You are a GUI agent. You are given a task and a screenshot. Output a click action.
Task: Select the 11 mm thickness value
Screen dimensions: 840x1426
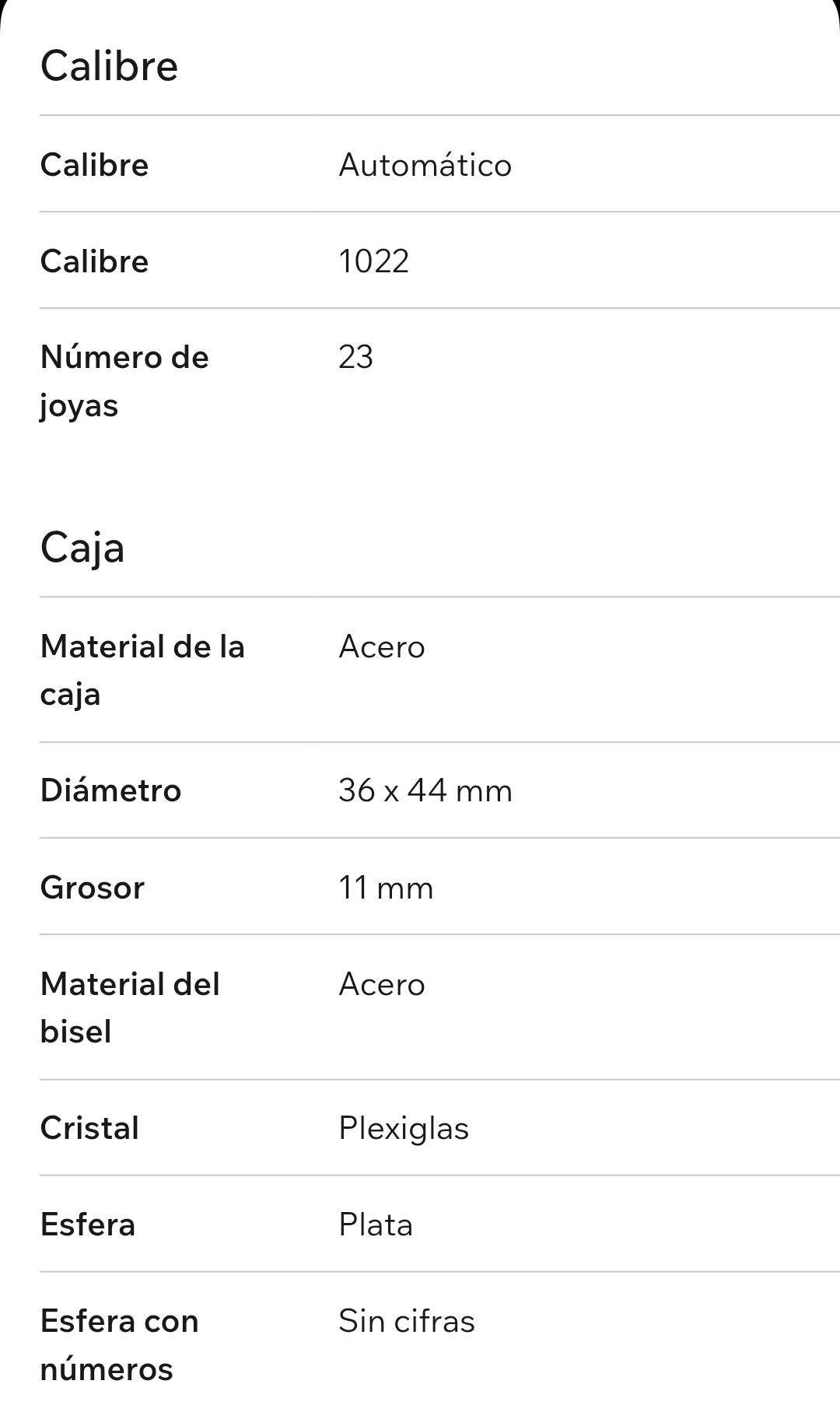pos(385,888)
